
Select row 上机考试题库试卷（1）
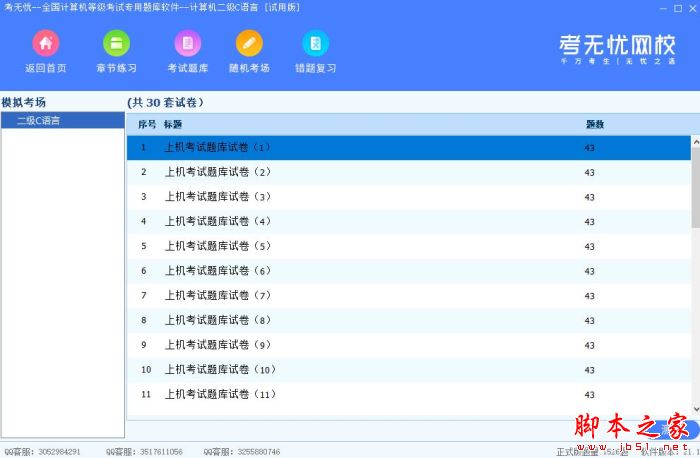point(409,148)
